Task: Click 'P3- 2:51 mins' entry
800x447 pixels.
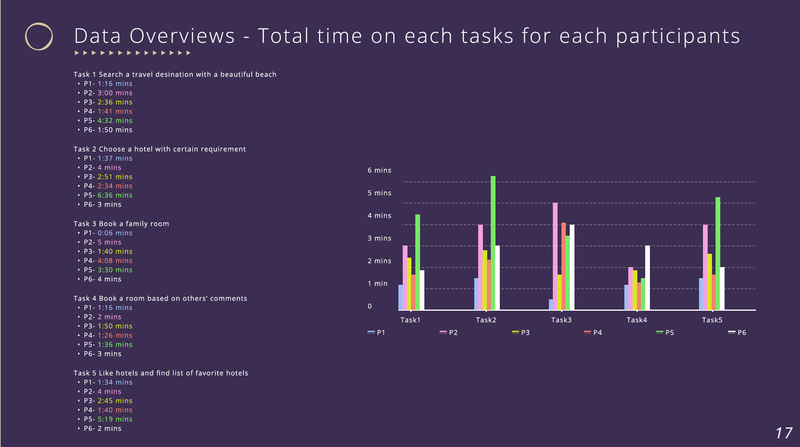Action: pyautogui.click(x=108, y=177)
